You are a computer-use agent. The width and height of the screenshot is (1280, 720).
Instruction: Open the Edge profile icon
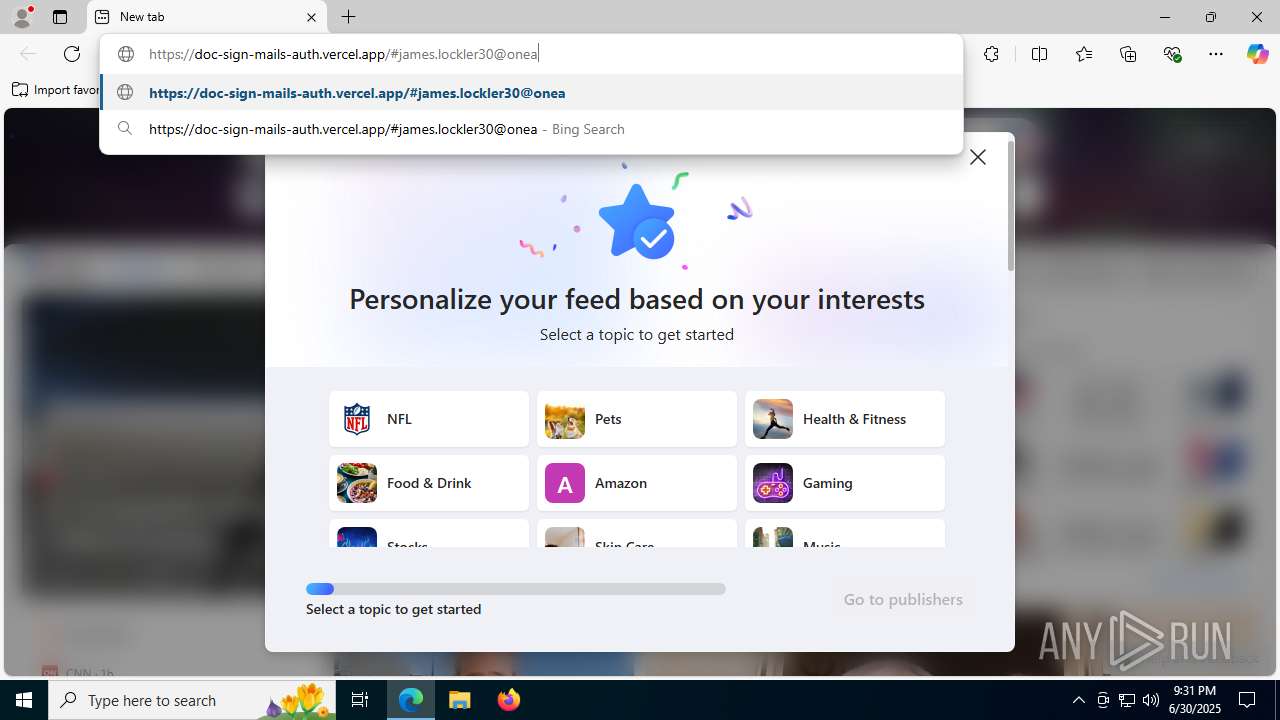click(22, 17)
